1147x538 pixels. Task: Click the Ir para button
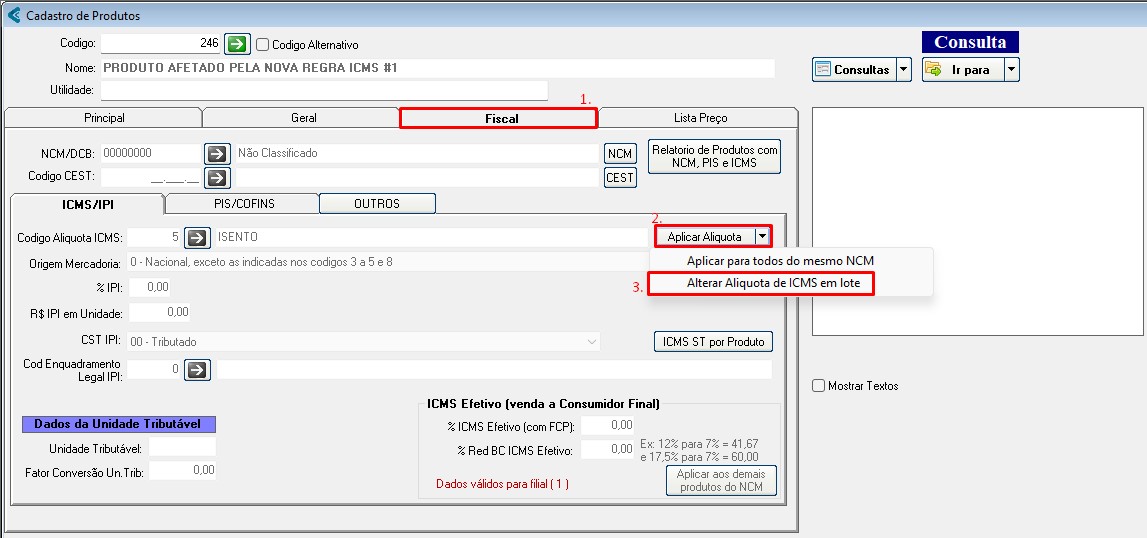pyautogui.click(x=963, y=70)
